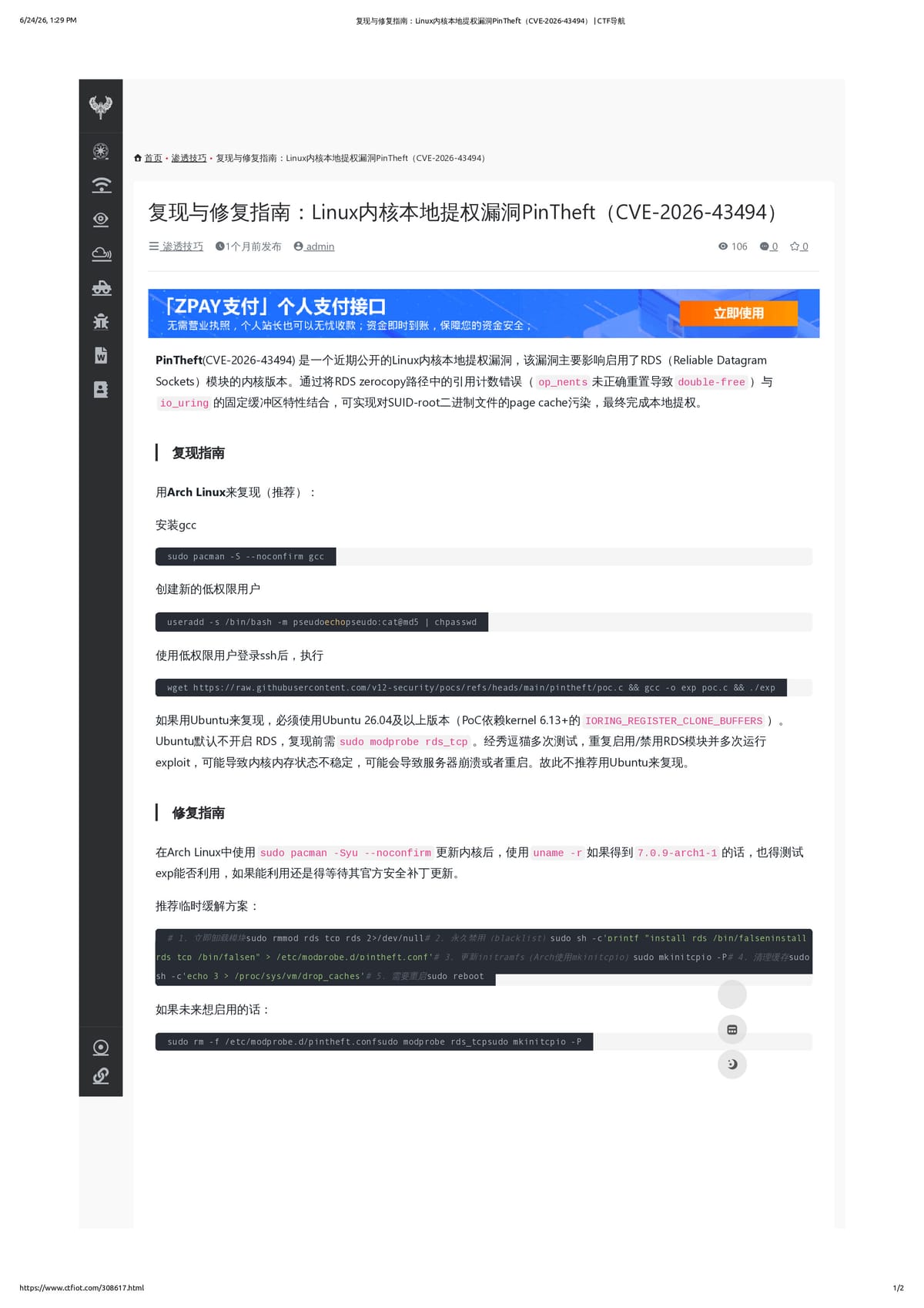Click the article title heading
Screen dimensions: 924x1308
[465, 212]
